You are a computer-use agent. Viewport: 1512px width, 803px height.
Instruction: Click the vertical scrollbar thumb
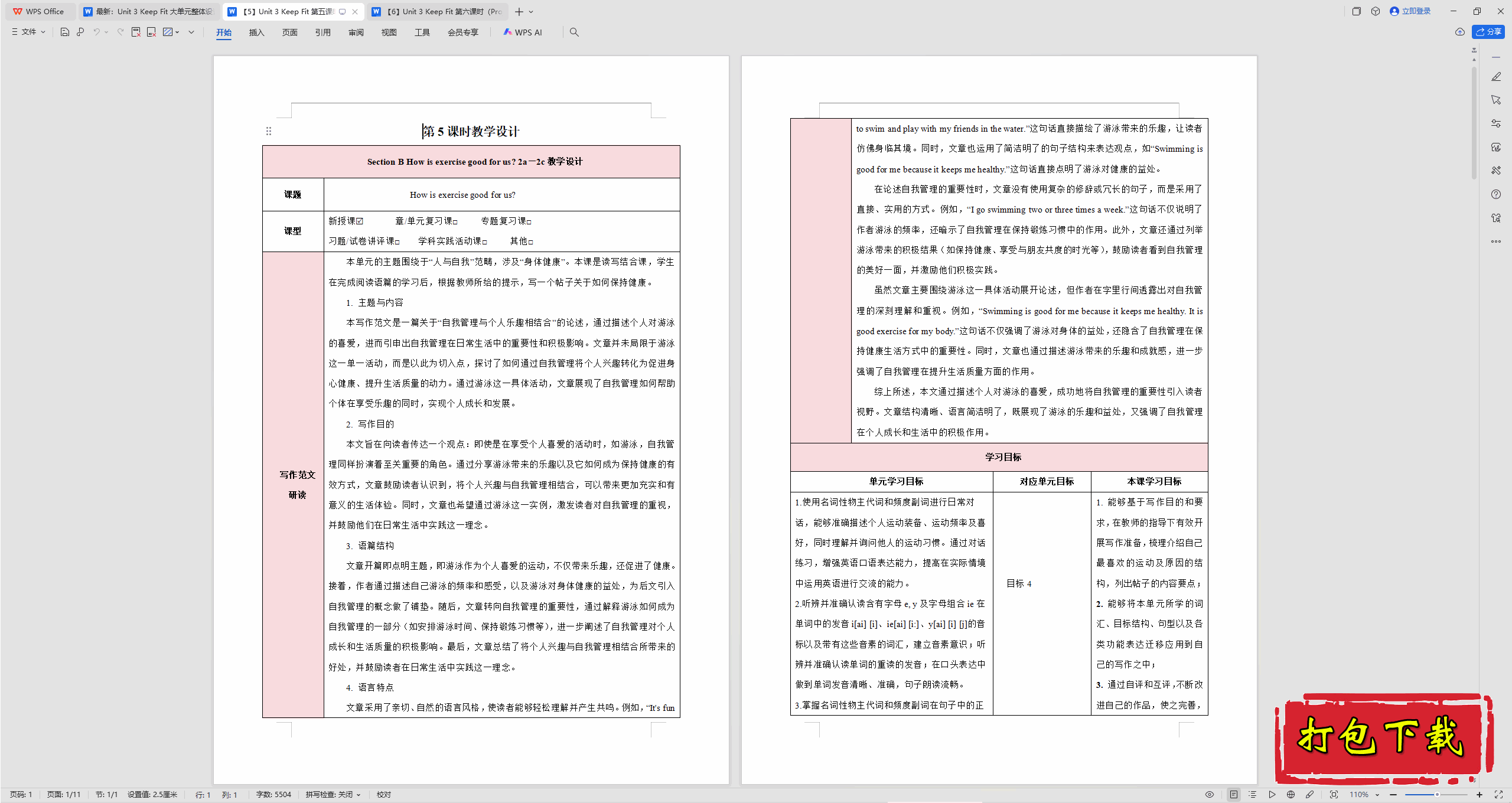[x=1474, y=123]
